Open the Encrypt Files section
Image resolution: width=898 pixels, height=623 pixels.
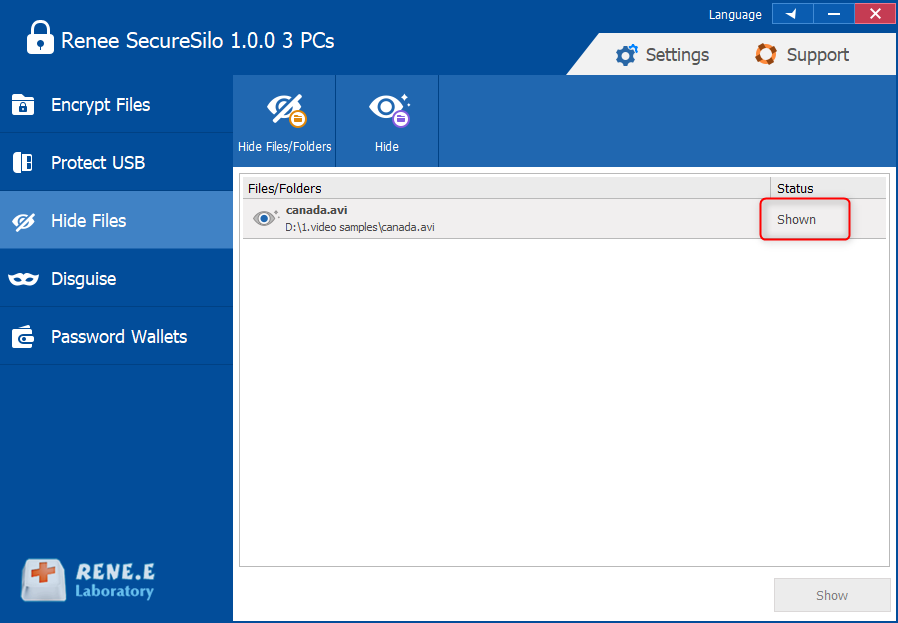[116, 104]
